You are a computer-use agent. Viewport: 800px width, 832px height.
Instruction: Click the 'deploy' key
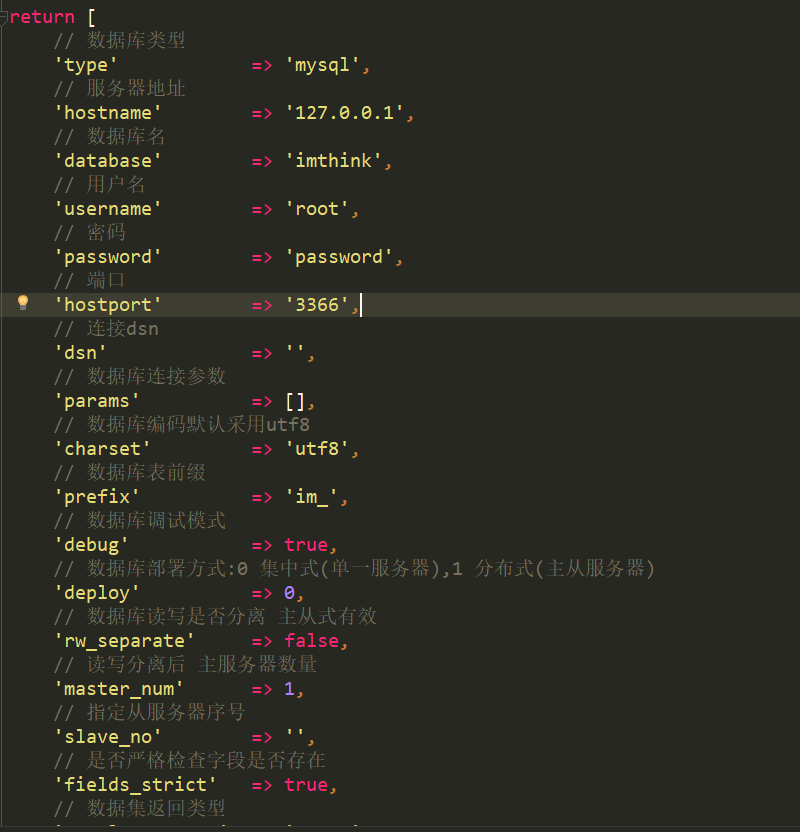pos(97,593)
